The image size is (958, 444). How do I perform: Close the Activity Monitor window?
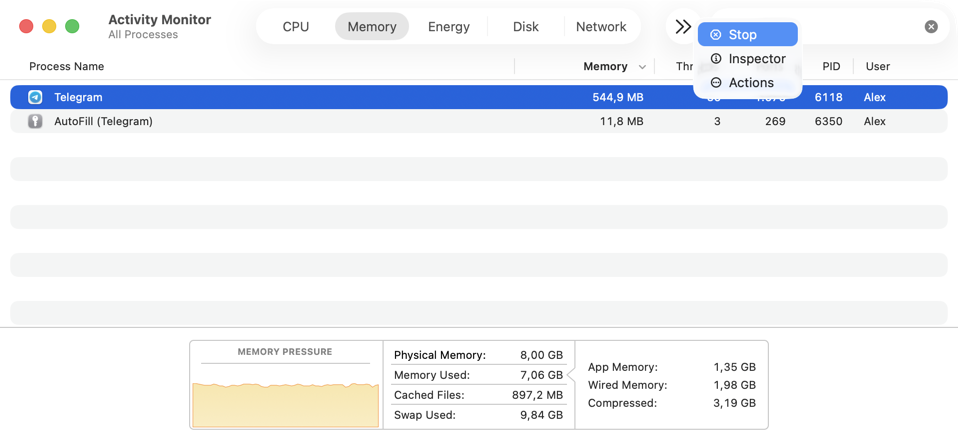click(x=26, y=26)
